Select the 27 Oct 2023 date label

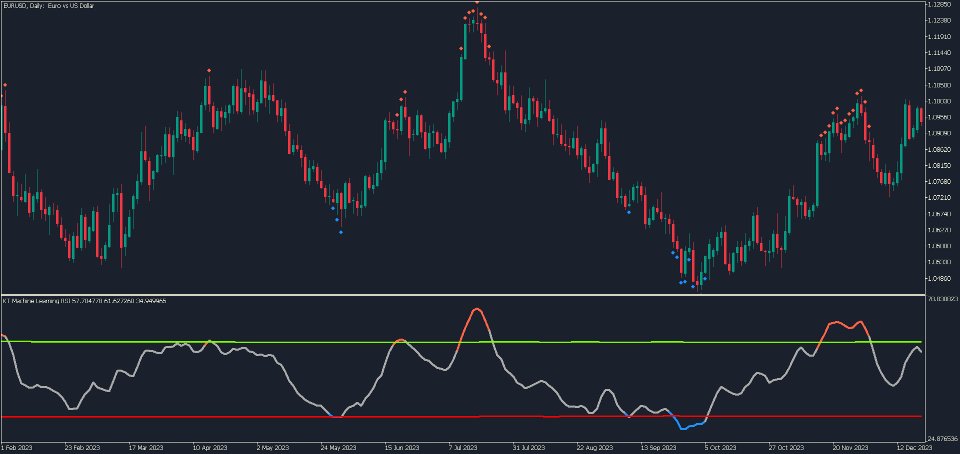pos(786,447)
